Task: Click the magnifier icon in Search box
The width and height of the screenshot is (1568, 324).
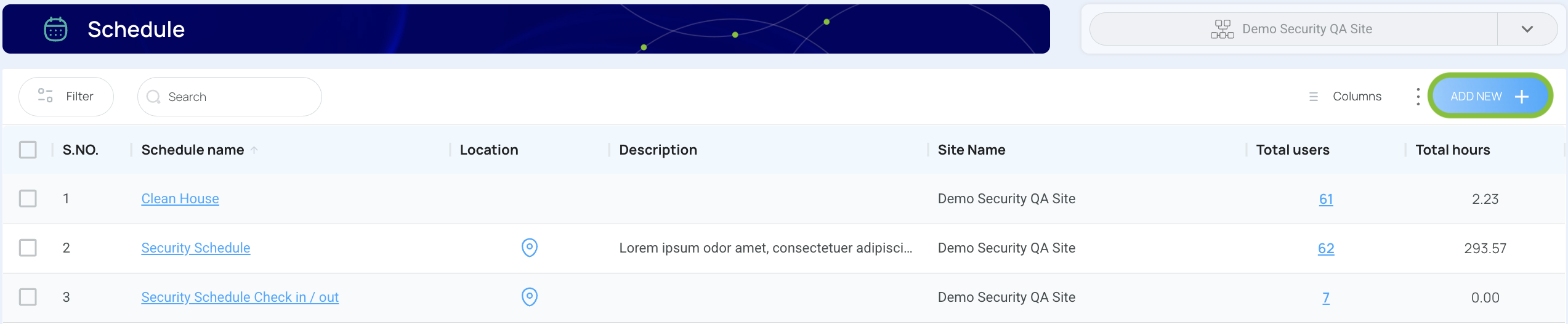Action: [153, 97]
